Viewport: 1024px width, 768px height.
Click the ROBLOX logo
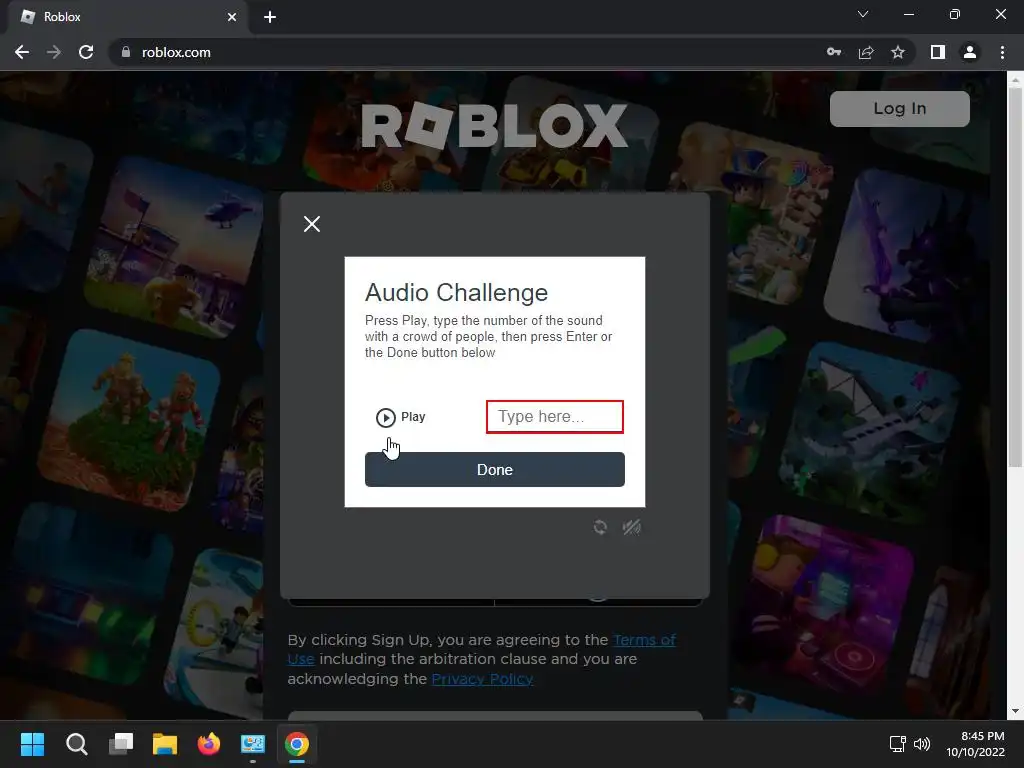[x=494, y=126]
